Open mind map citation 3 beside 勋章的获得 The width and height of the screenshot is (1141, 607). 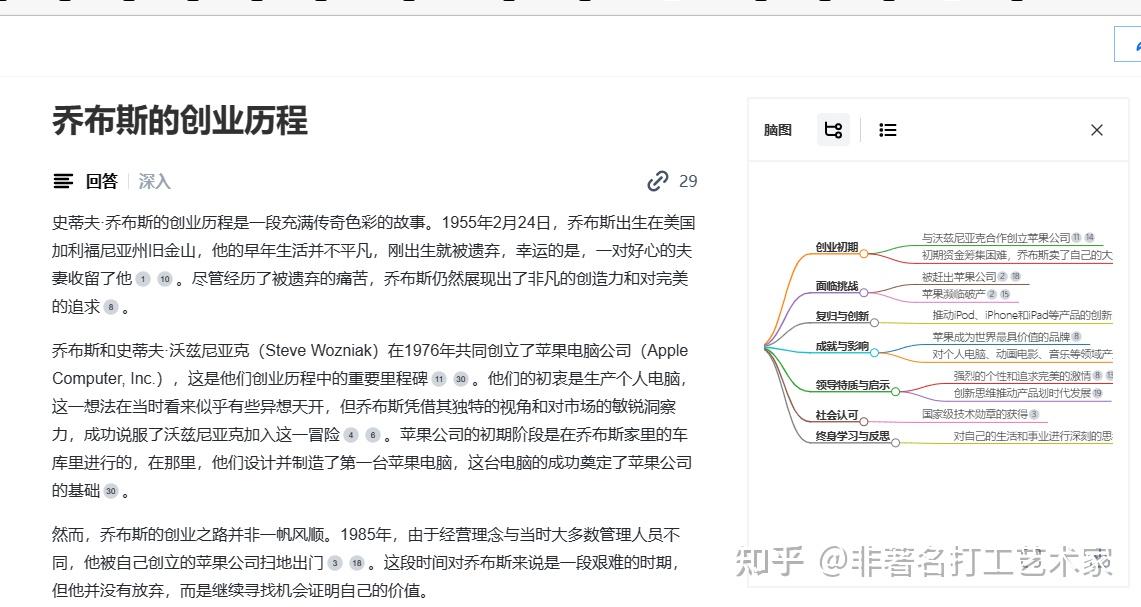click(1034, 414)
